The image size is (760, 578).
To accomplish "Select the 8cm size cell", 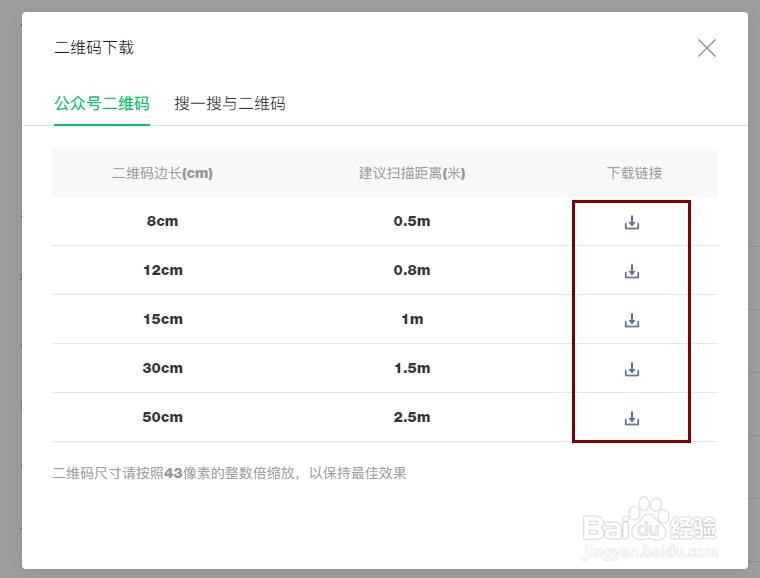I will click(162, 221).
